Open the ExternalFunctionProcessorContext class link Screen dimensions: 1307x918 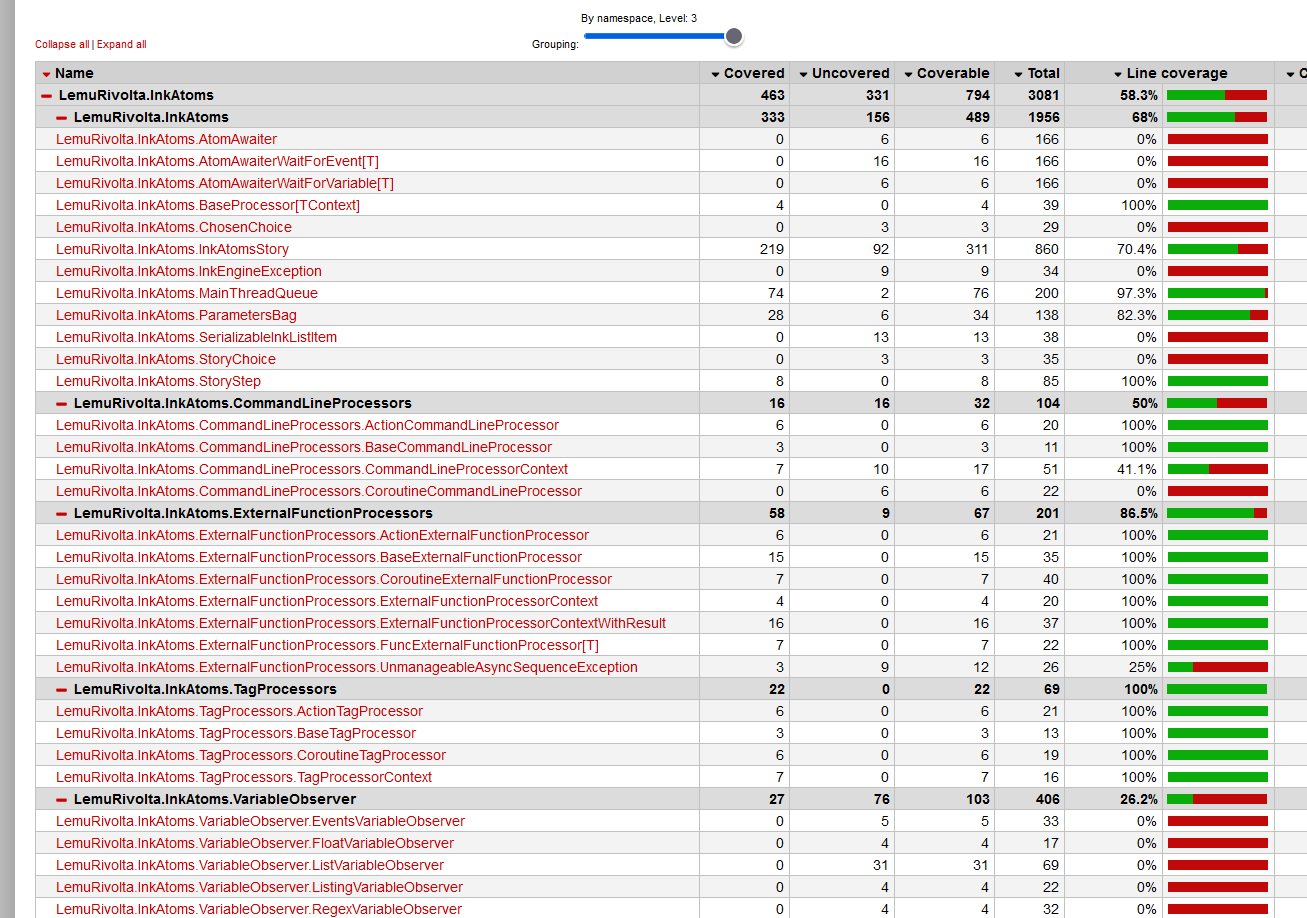pyautogui.click(x=327, y=601)
